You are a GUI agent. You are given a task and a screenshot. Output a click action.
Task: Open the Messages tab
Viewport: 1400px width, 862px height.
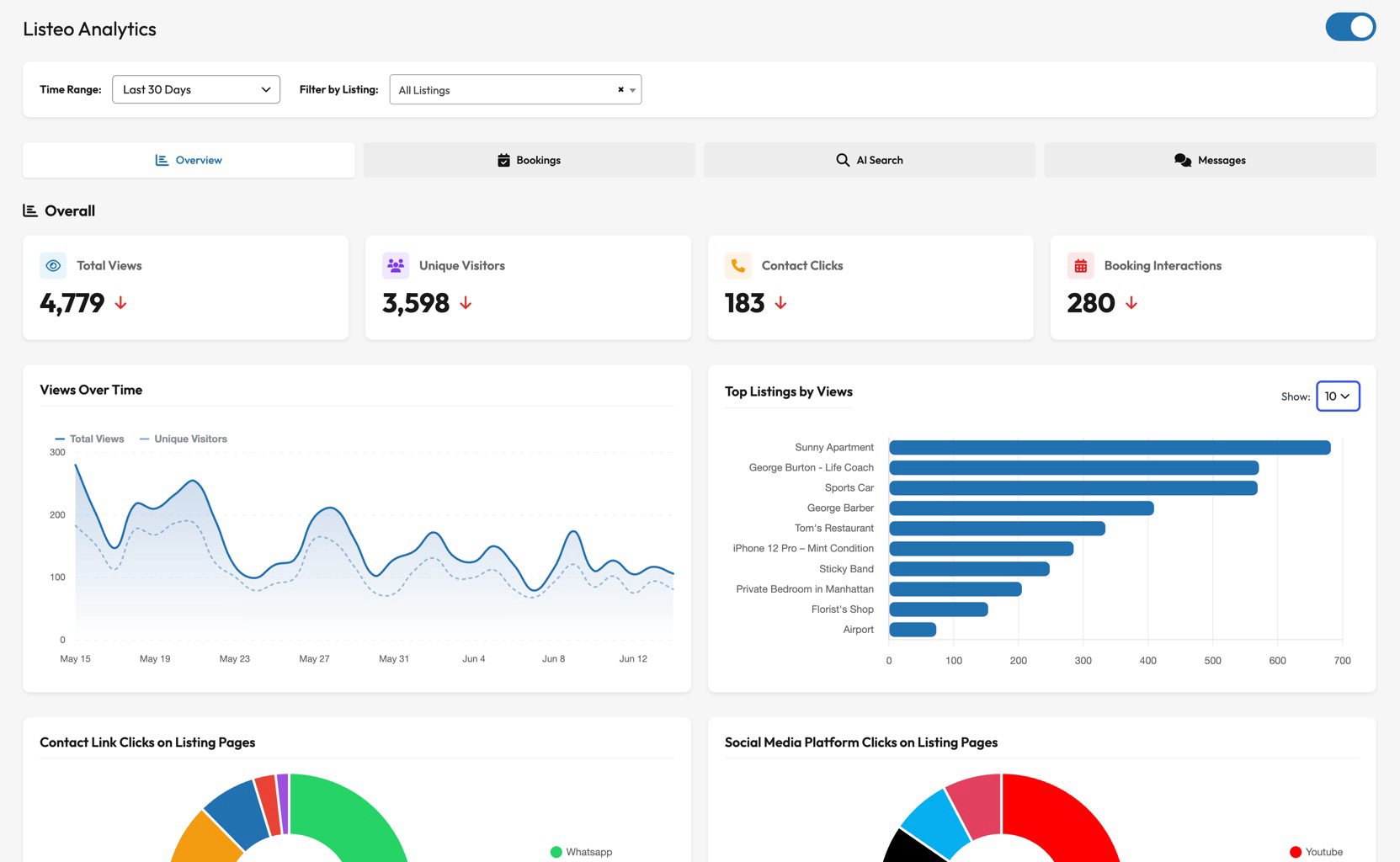[x=1210, y=160]
